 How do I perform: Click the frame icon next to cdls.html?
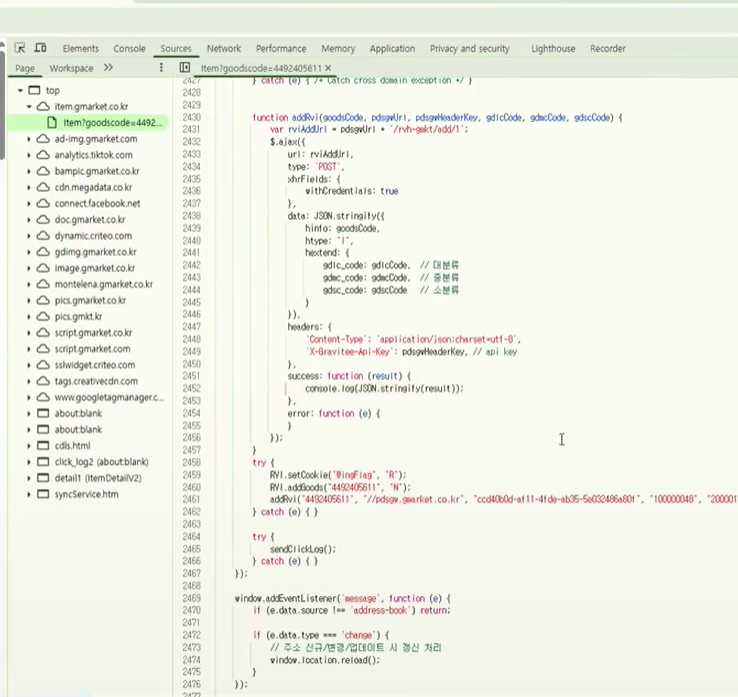43,446
